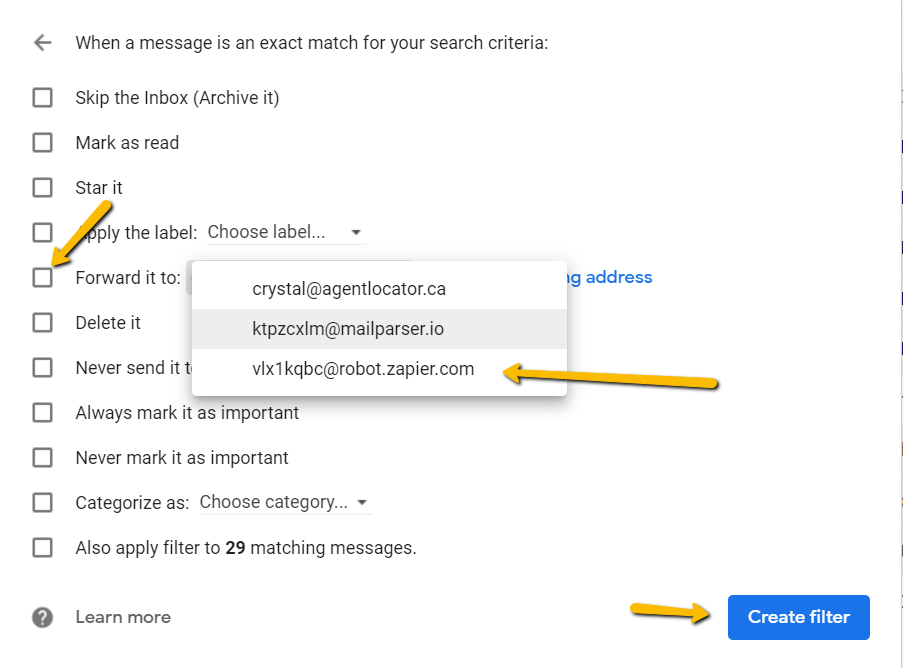Screen dimensions: 903x668
Task: Enable the Forward it to checkbox
Action: [x=43, y=278]
